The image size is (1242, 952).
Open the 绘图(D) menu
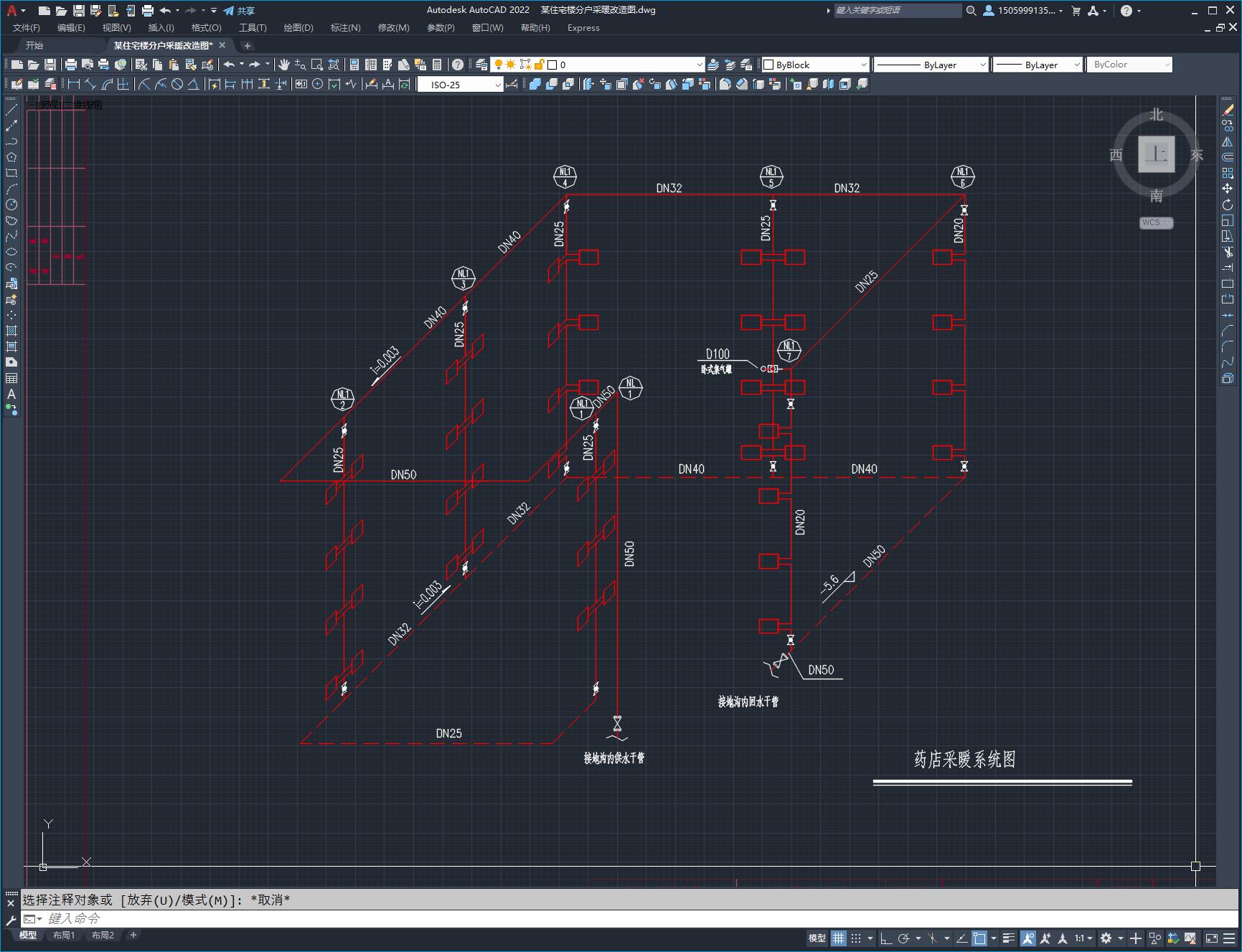(298, 28)
